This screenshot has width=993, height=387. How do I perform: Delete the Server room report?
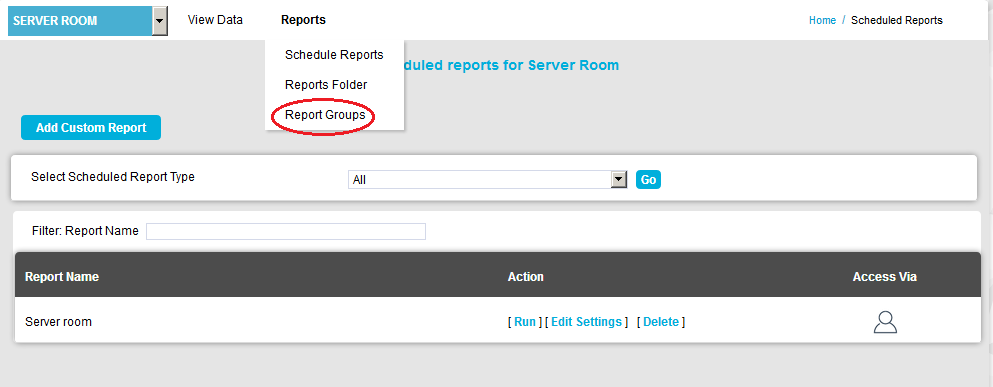click(x=661, y=322)
